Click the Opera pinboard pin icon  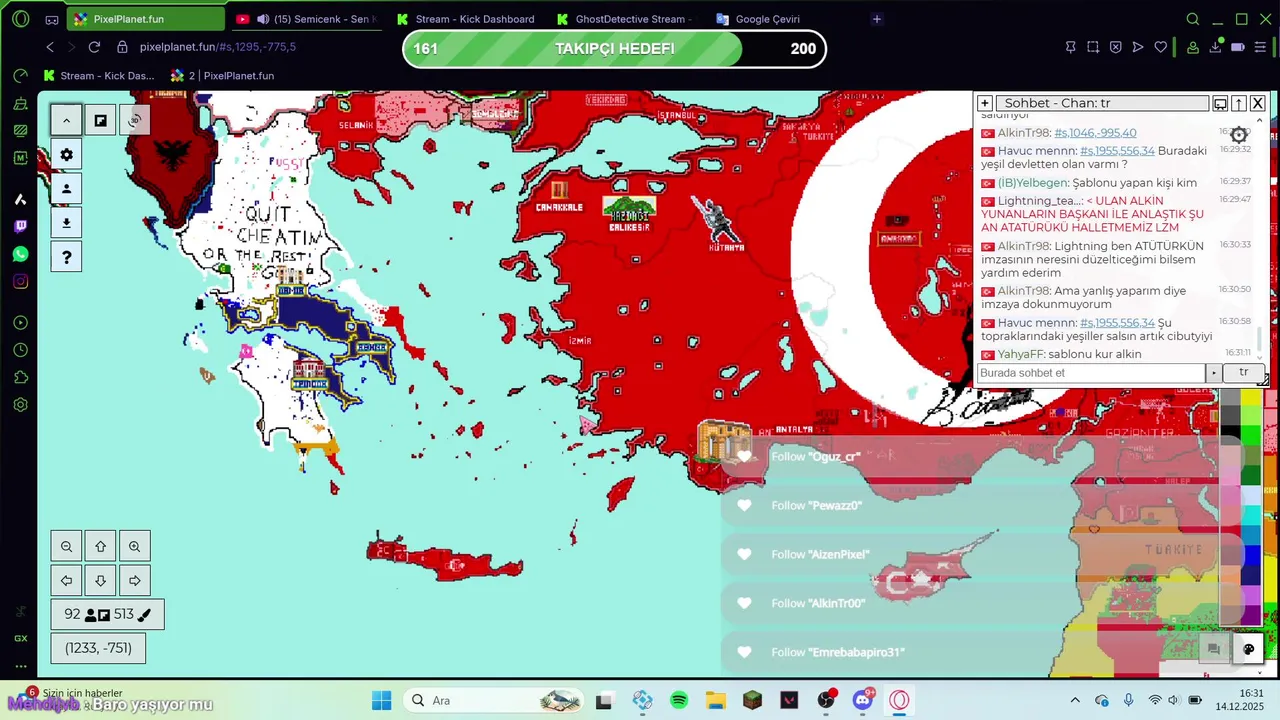pos(1071,47)
